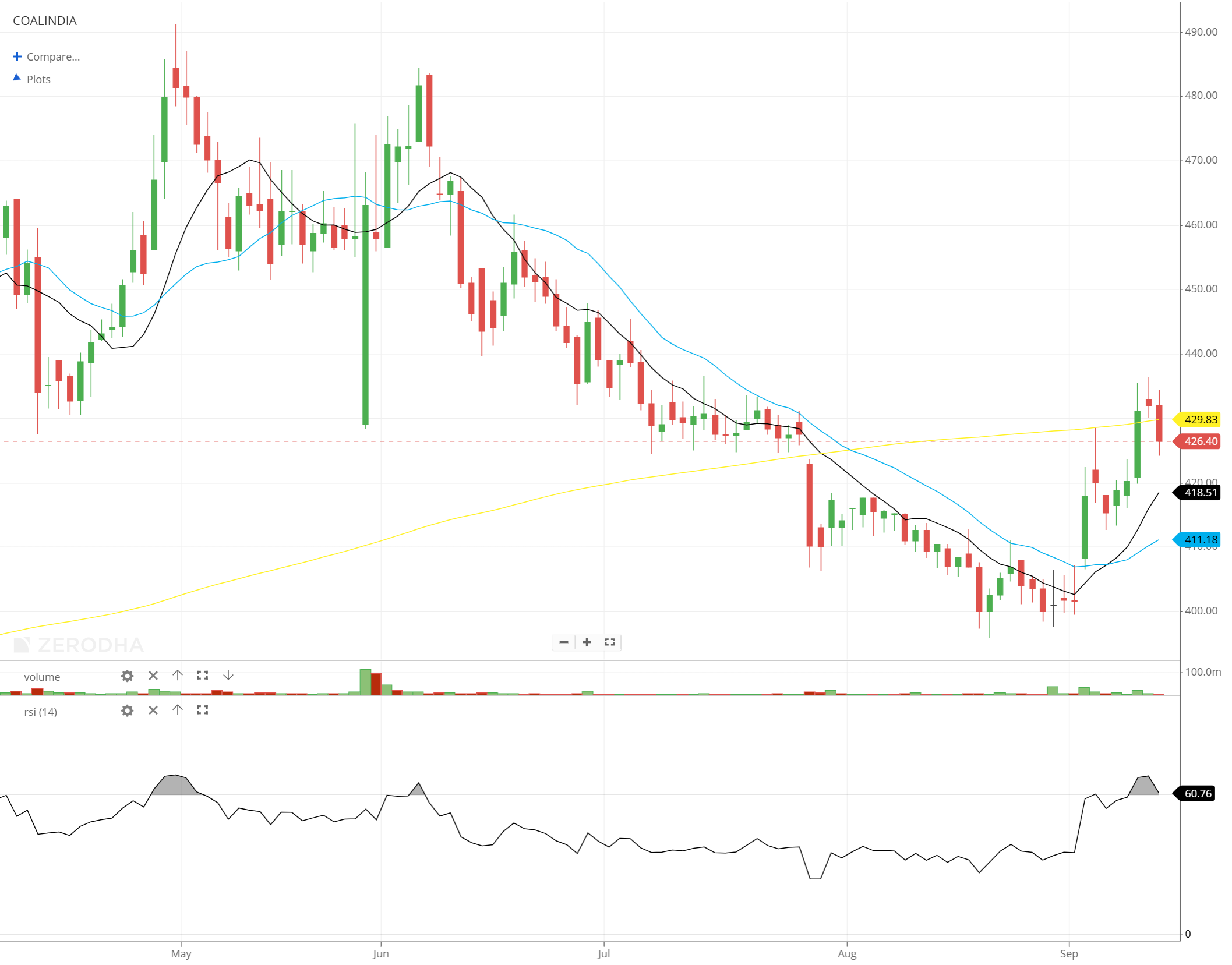Image resolution: width=1232 pixels, height=965 pixels.
Task: Click the 460.00 price axis label
Action: tap(1201, 225)
